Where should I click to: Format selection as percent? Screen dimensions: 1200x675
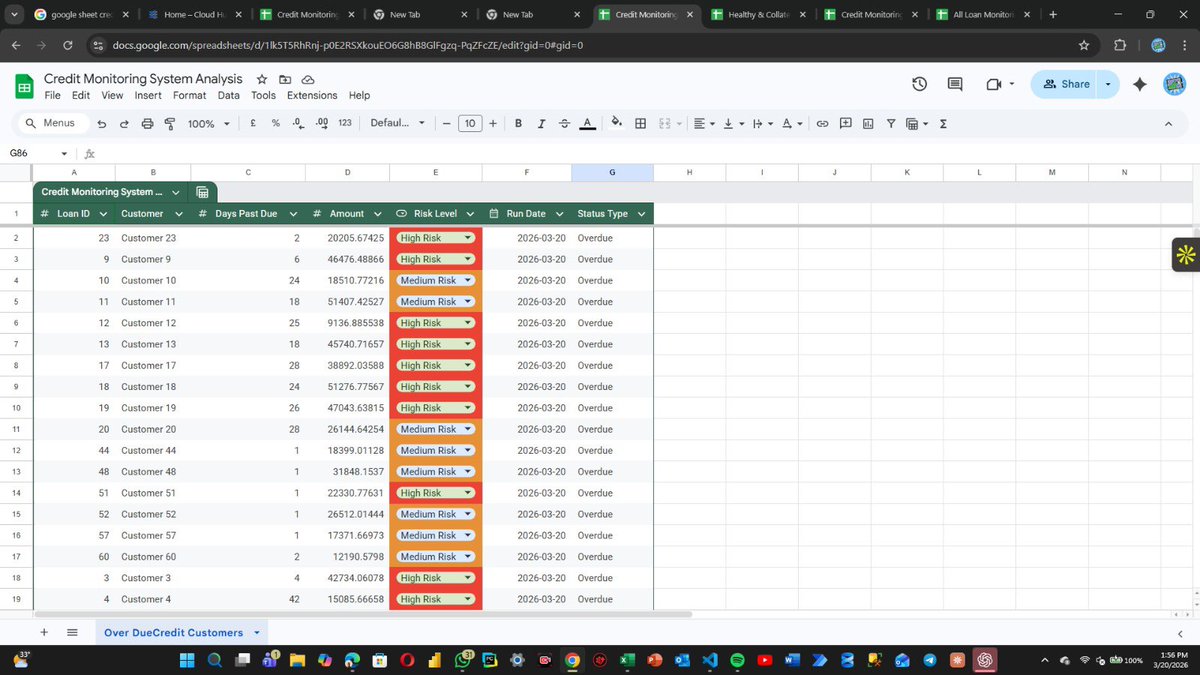coord(275,123)
